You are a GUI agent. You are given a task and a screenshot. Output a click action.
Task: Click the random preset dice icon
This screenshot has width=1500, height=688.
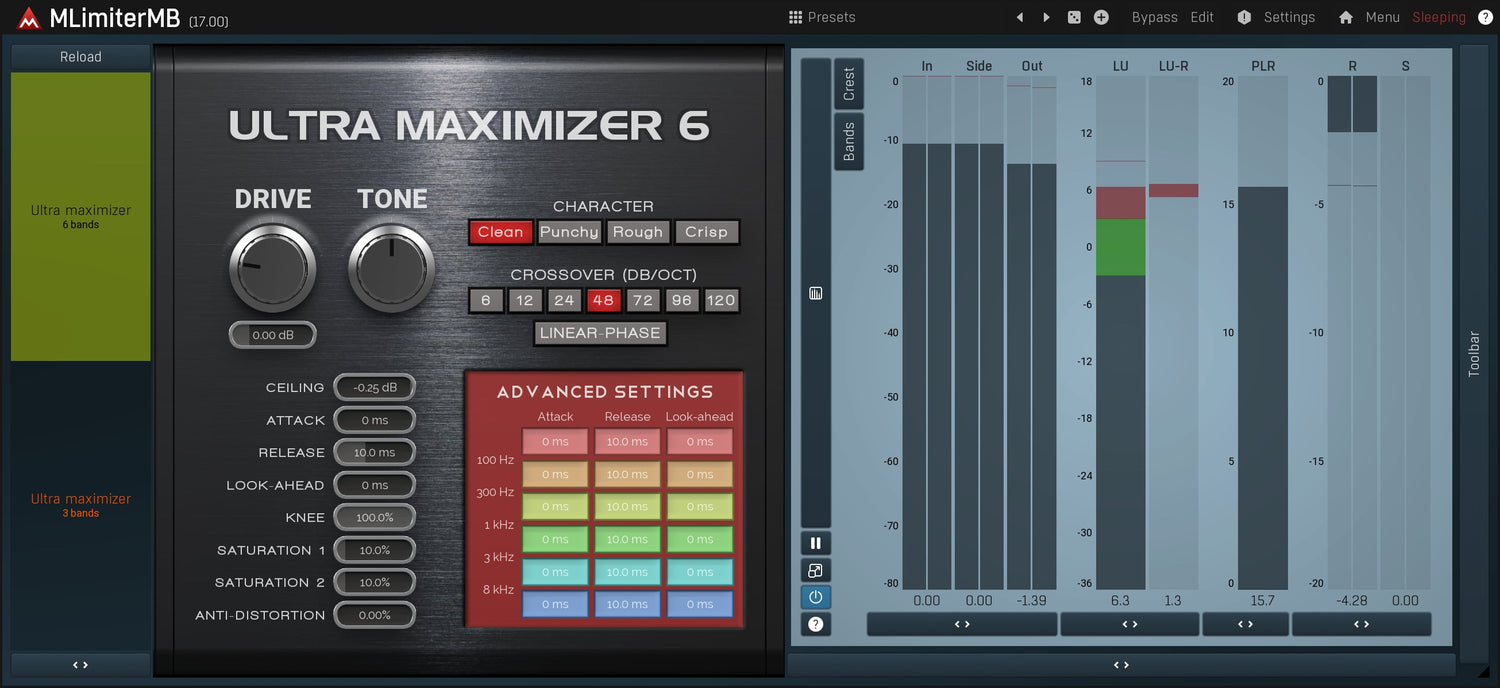1074,17
